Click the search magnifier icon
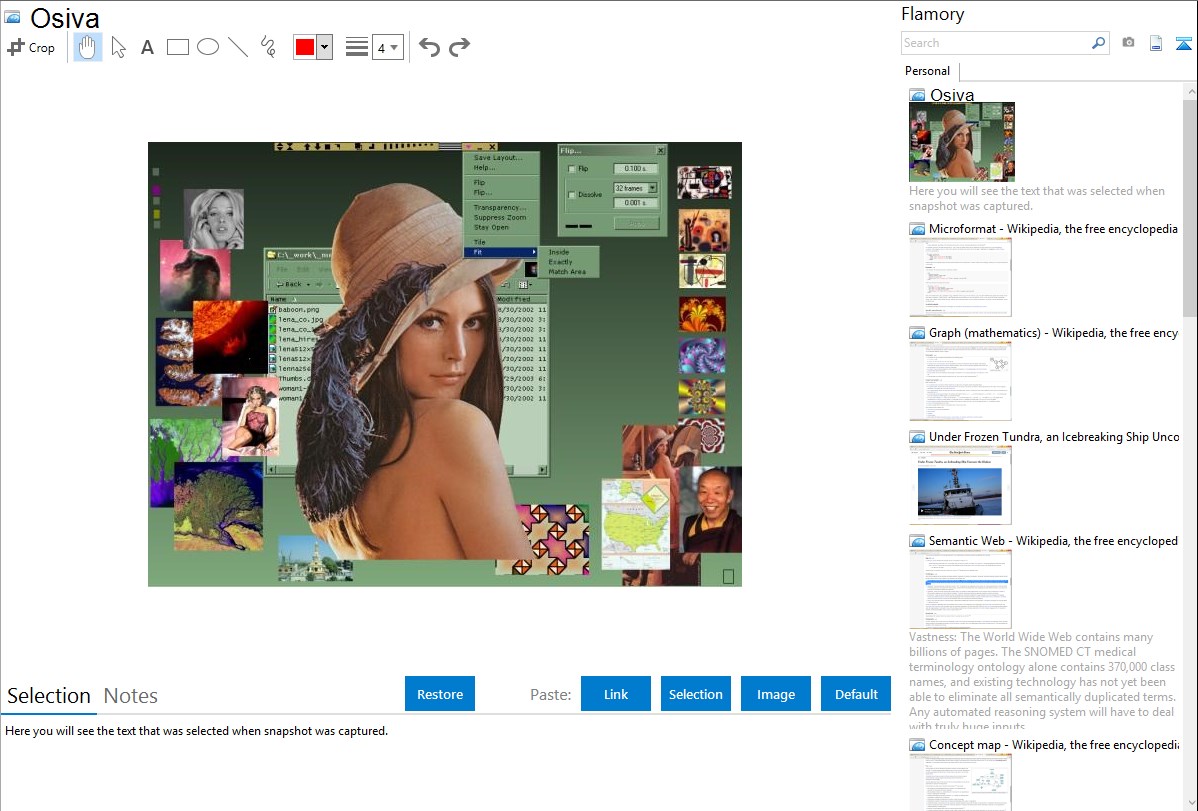Viewport: 1198px width, 811px height. [x=1098, y=43]
